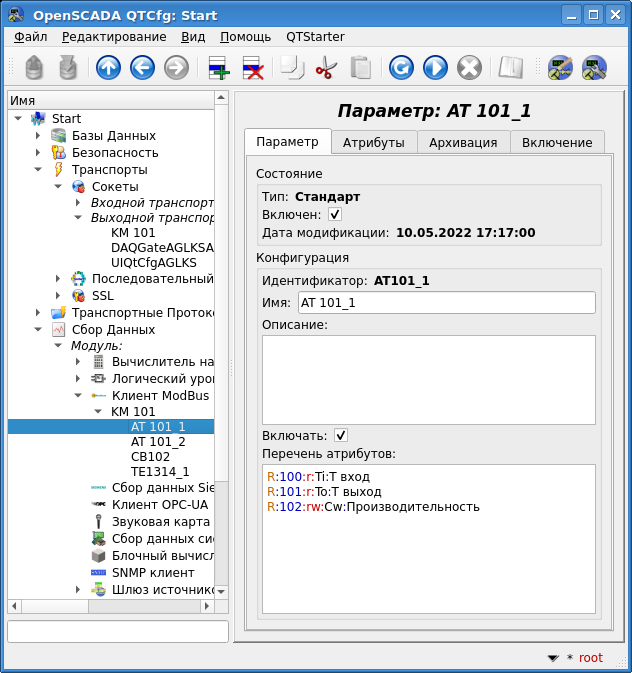Click the delete item toolbar icon
The image size is (632, 673).
click(x=252, y=67)
